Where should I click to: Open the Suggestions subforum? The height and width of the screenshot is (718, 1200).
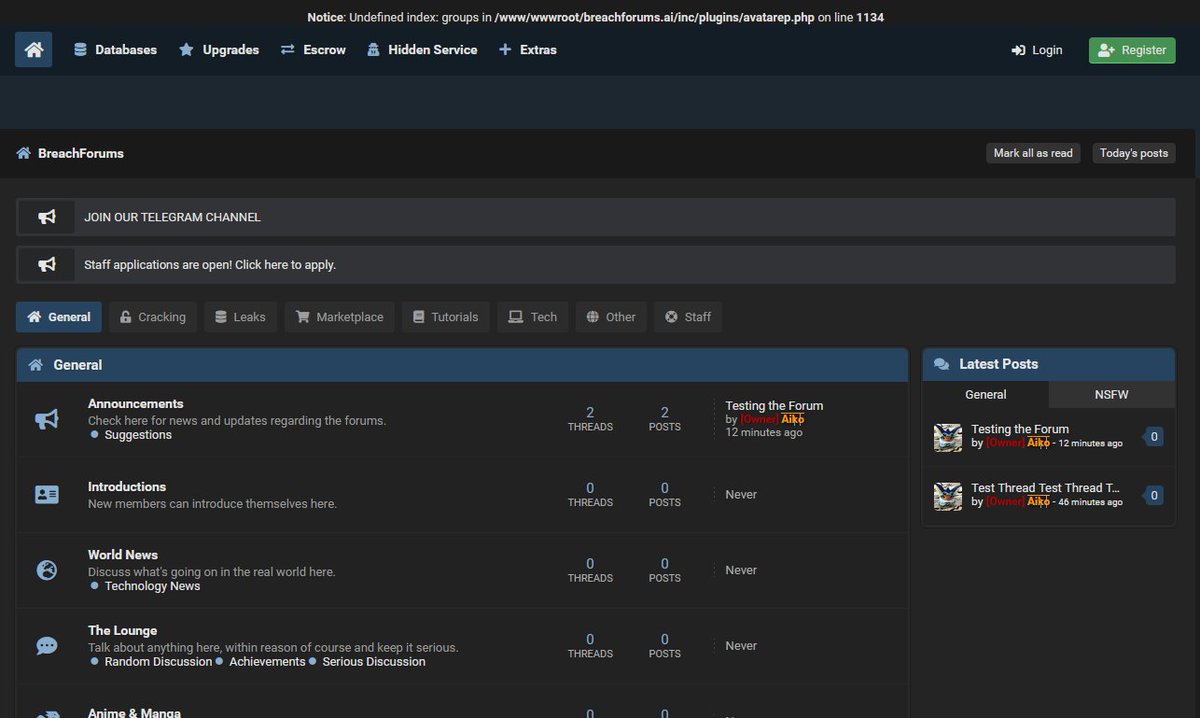click(x=138, y=435)
